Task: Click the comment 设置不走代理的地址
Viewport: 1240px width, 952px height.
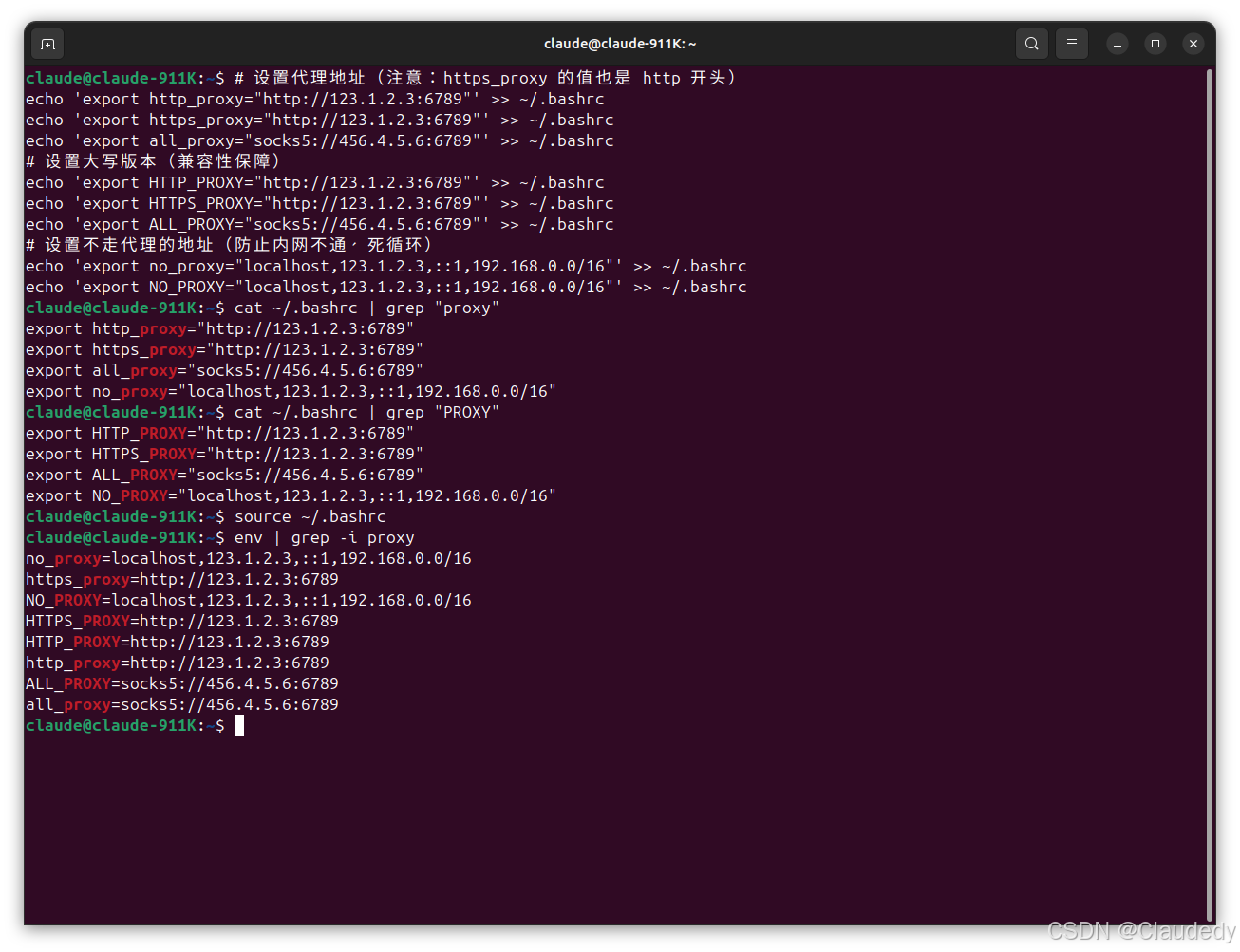Action: click(230, 245)
